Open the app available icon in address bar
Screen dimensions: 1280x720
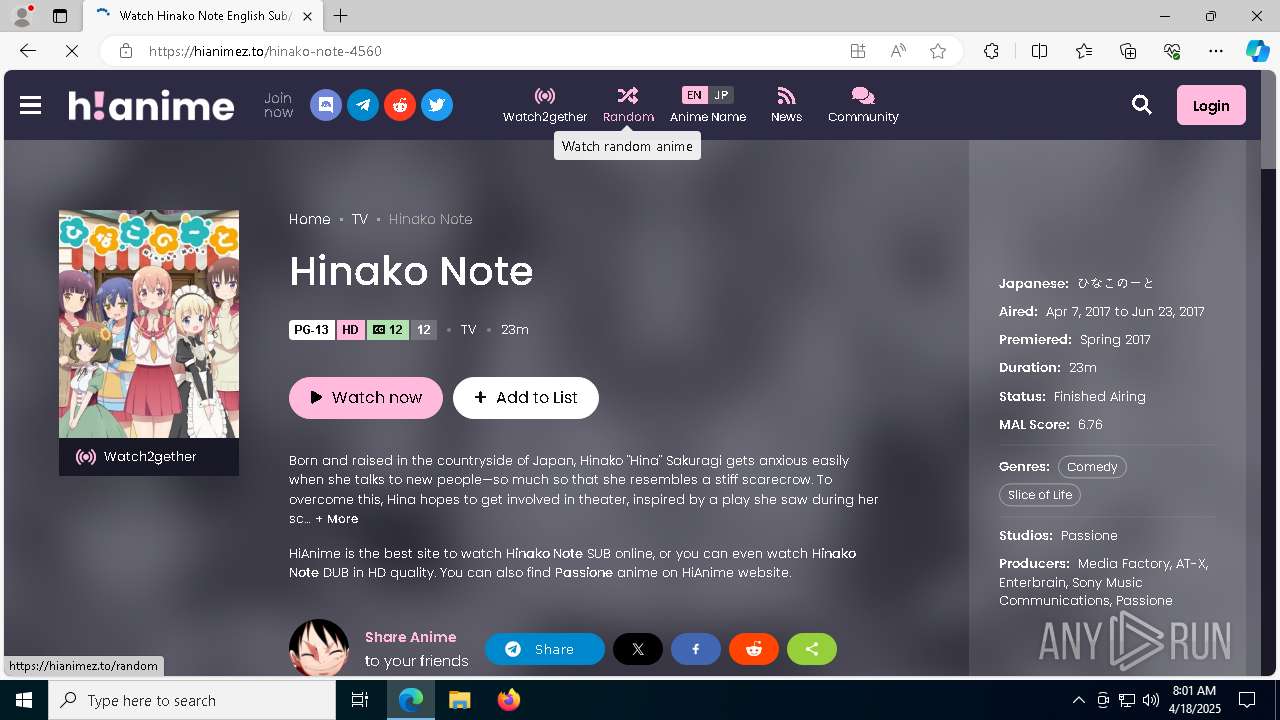point(858,51)
